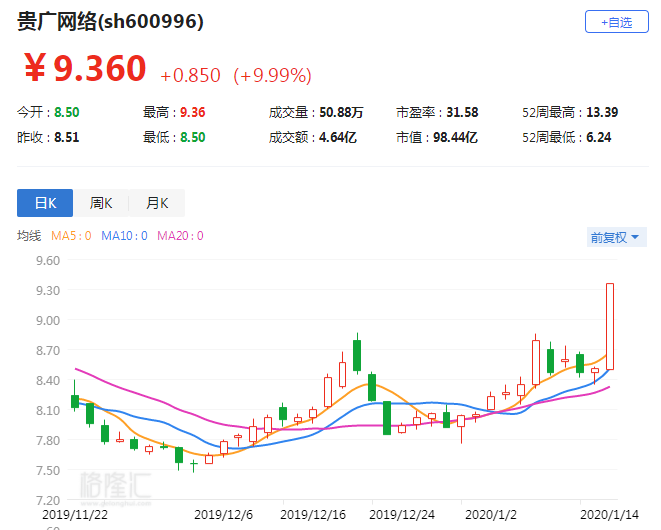This screenshot has height=530, width=661.
Task: Click the 8.70 price axis label
Action: pos(48,350)
